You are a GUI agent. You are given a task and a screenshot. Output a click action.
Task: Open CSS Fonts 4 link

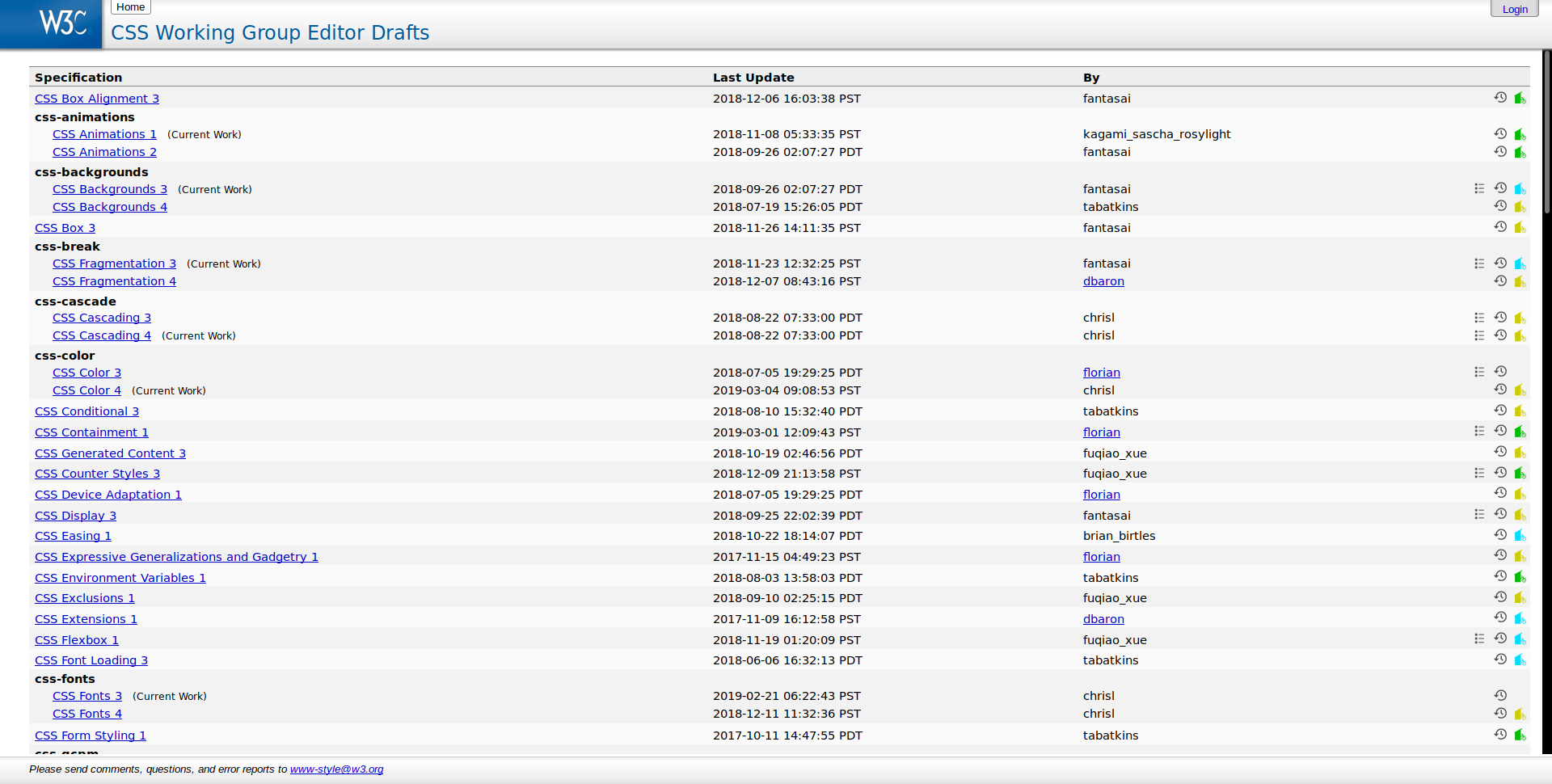pos(87,714)
